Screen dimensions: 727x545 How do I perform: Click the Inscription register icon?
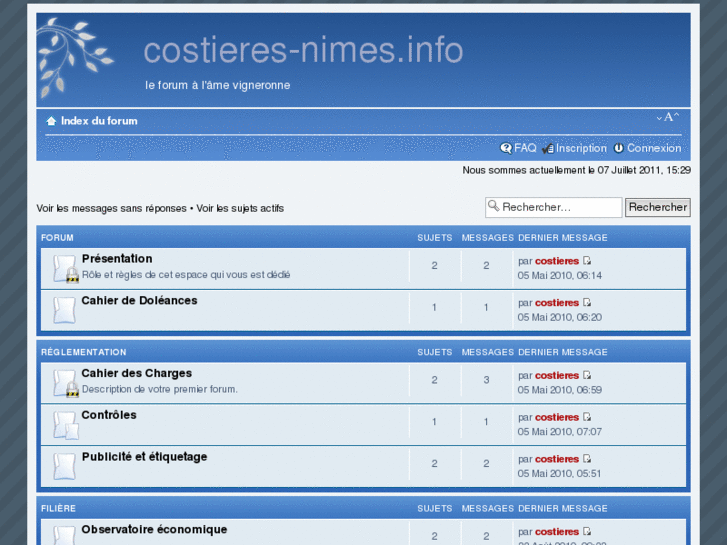pyautogui.click(x=548, y=148)
